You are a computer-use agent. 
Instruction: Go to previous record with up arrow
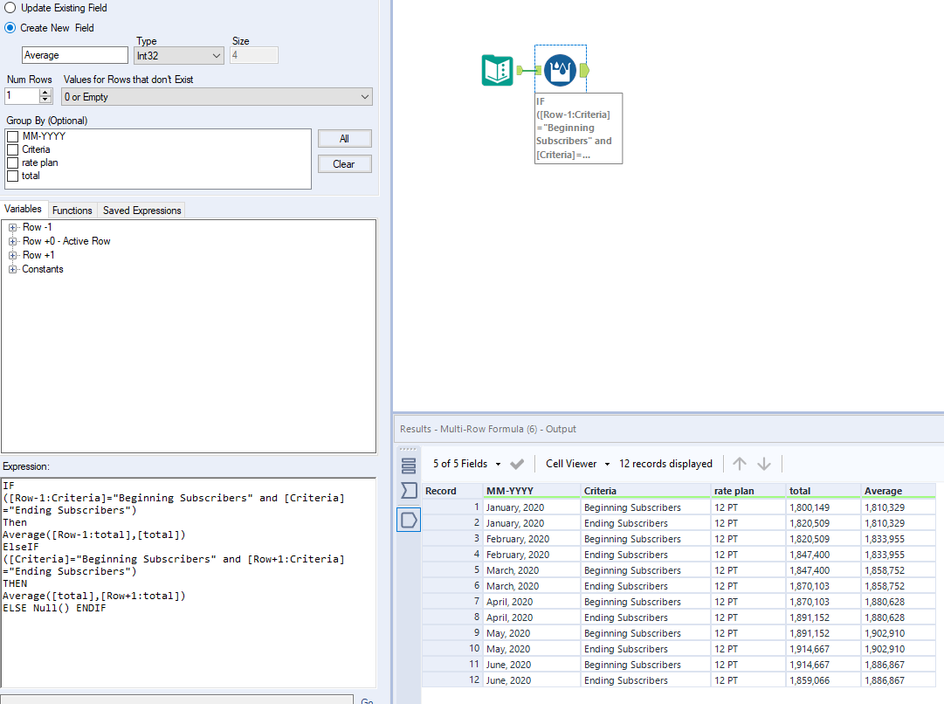point(739,464)
